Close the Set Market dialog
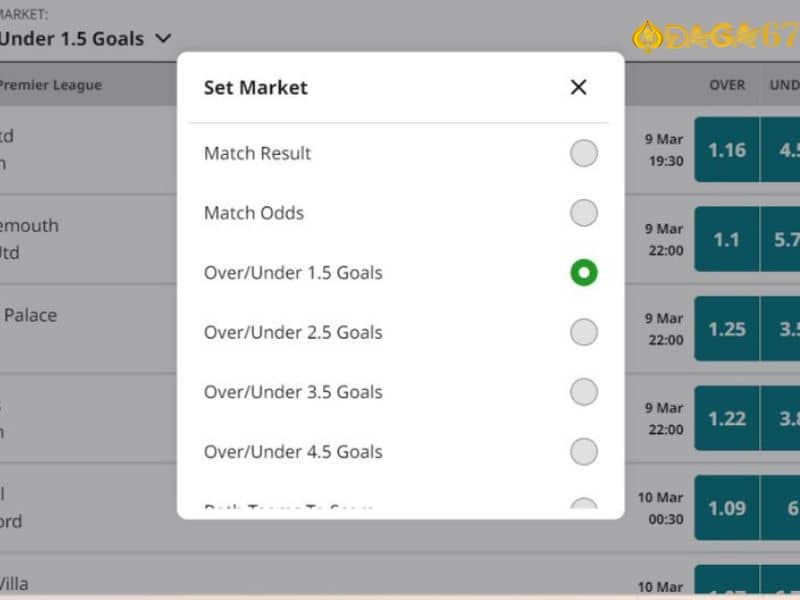The height and width of the screenshot is (600, 800). click(x=578, y=87)
